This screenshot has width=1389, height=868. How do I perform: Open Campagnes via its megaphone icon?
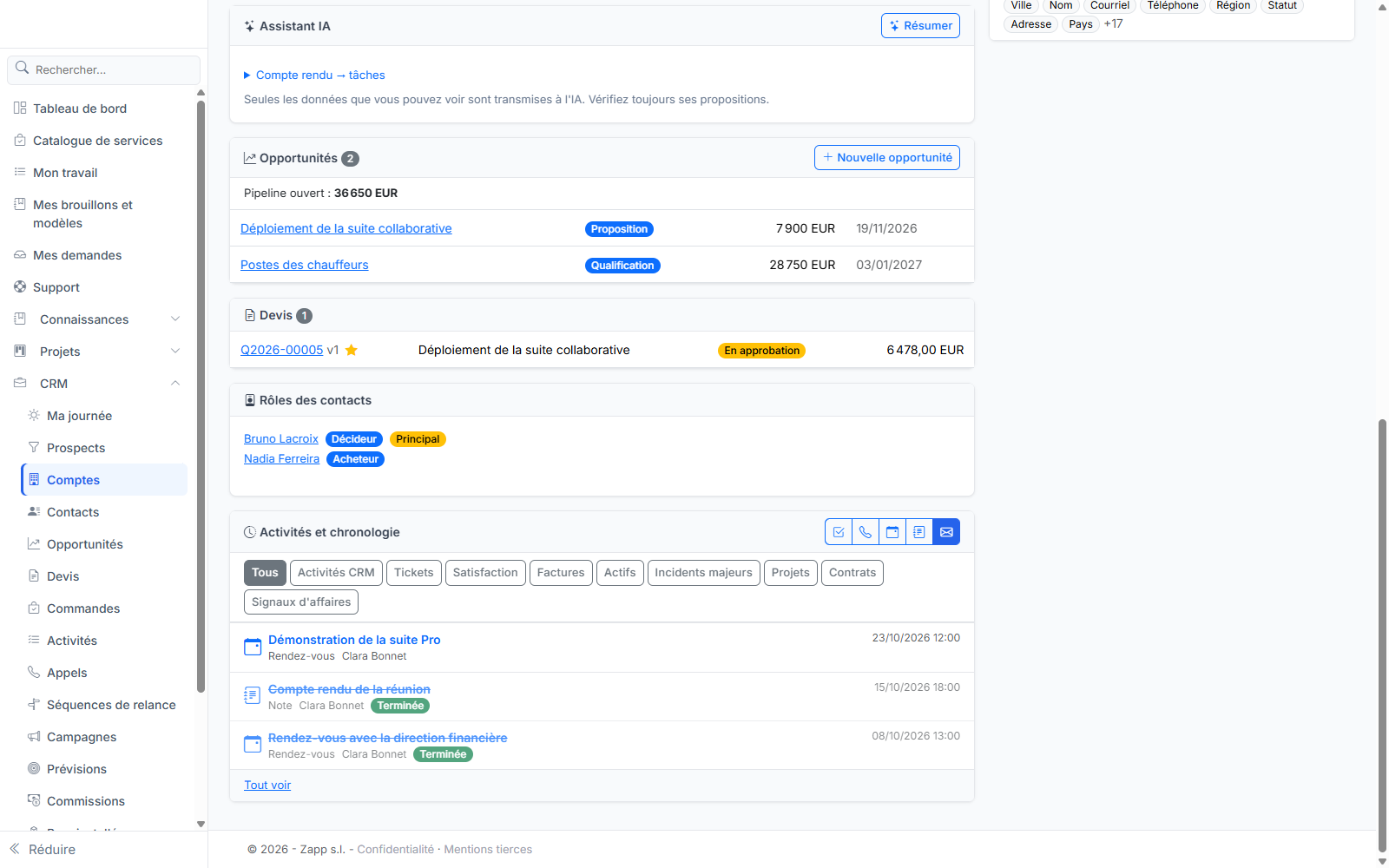34,737
